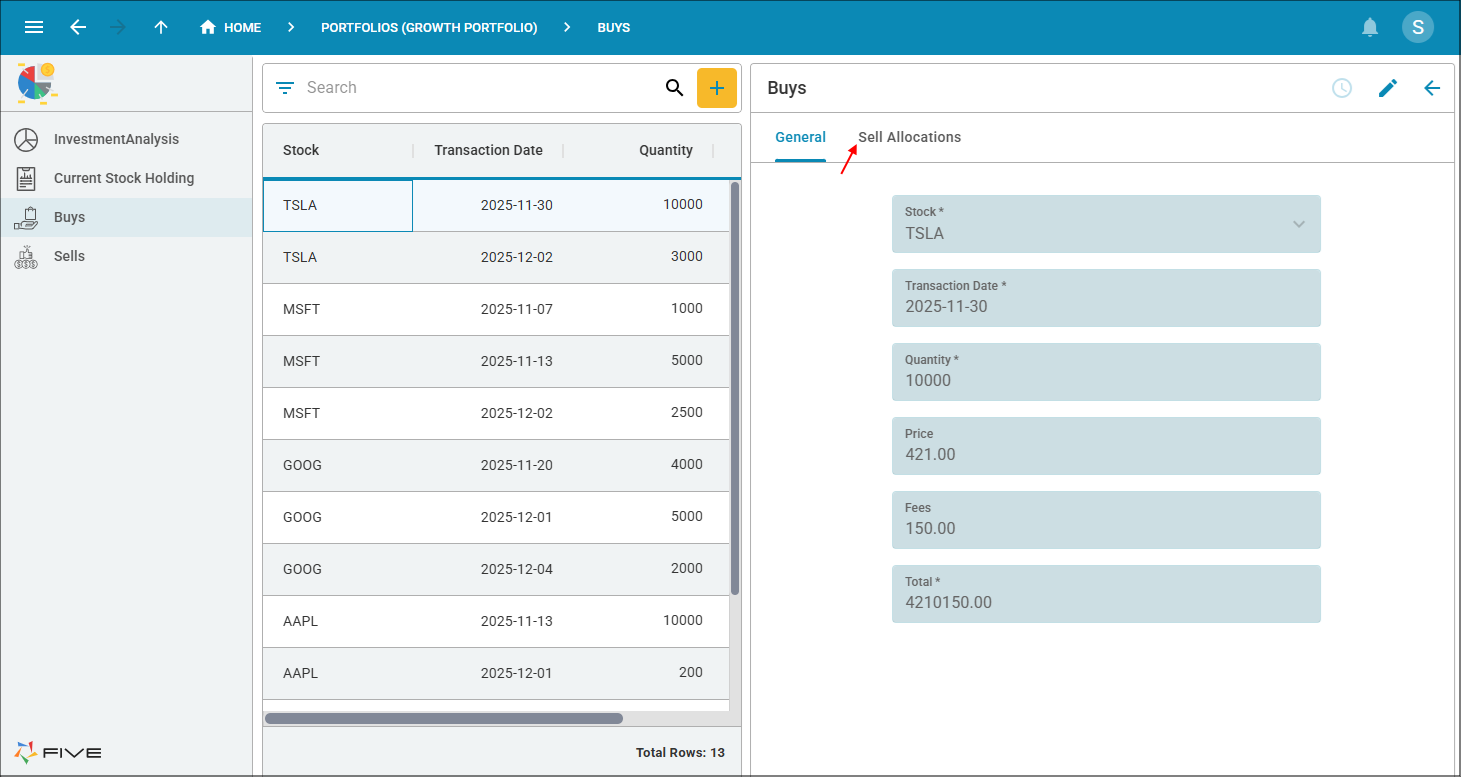This screenshot has height=777, width=1461.
Task: Go back with the header back arrow
Action: pos(78,27)
